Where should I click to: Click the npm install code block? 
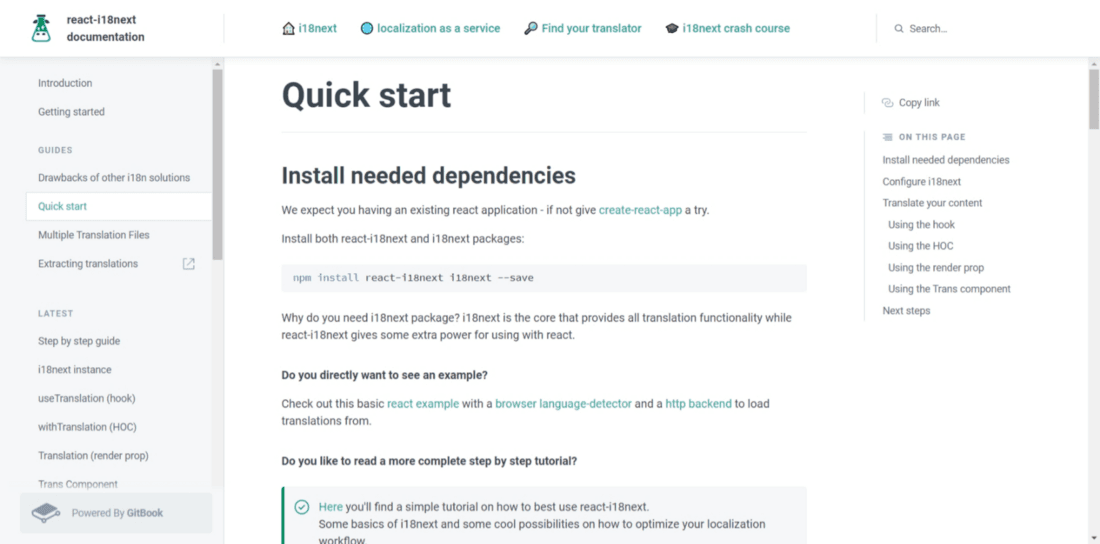(544, 278)
